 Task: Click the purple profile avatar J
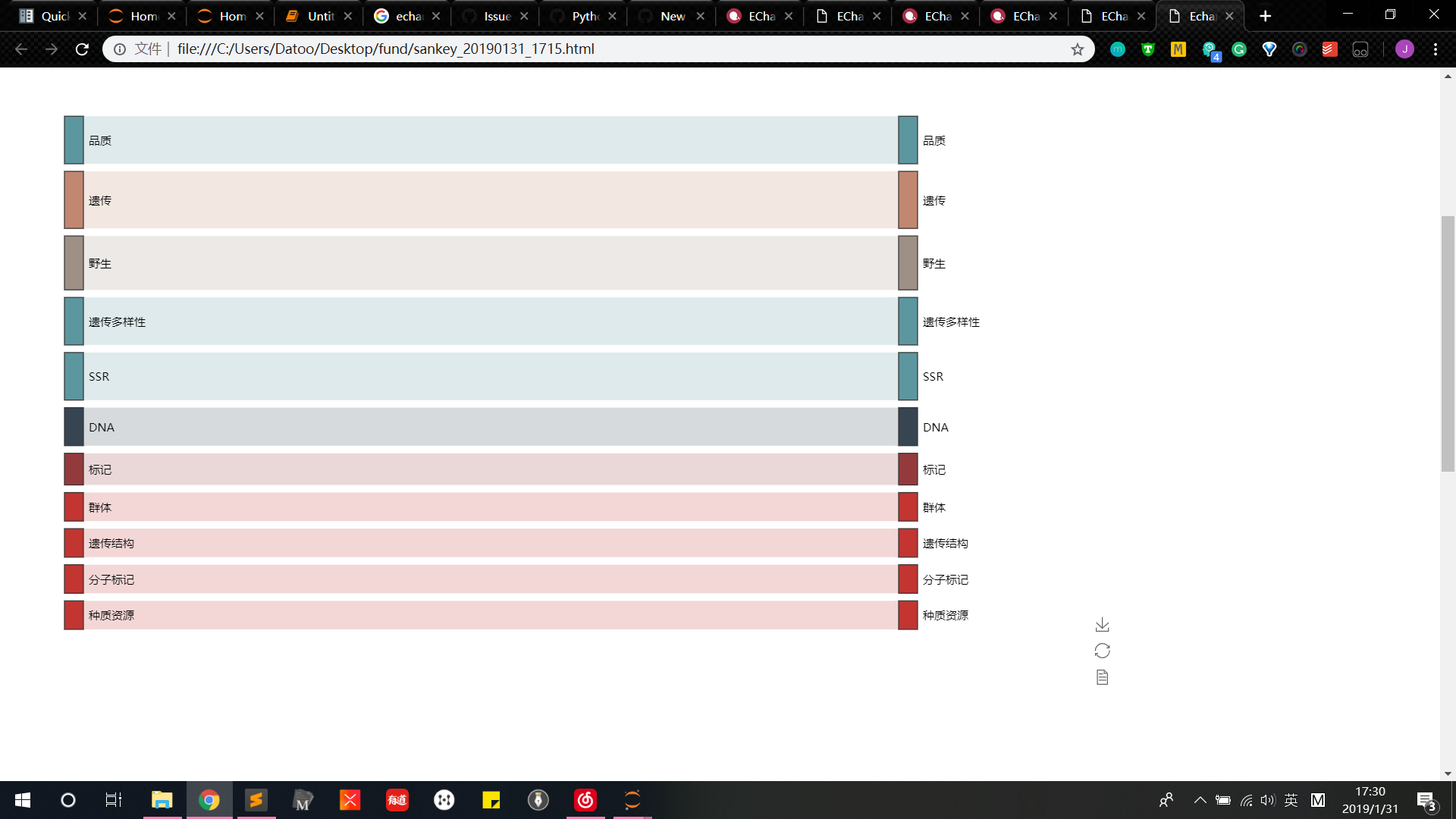click(1404, 49)
